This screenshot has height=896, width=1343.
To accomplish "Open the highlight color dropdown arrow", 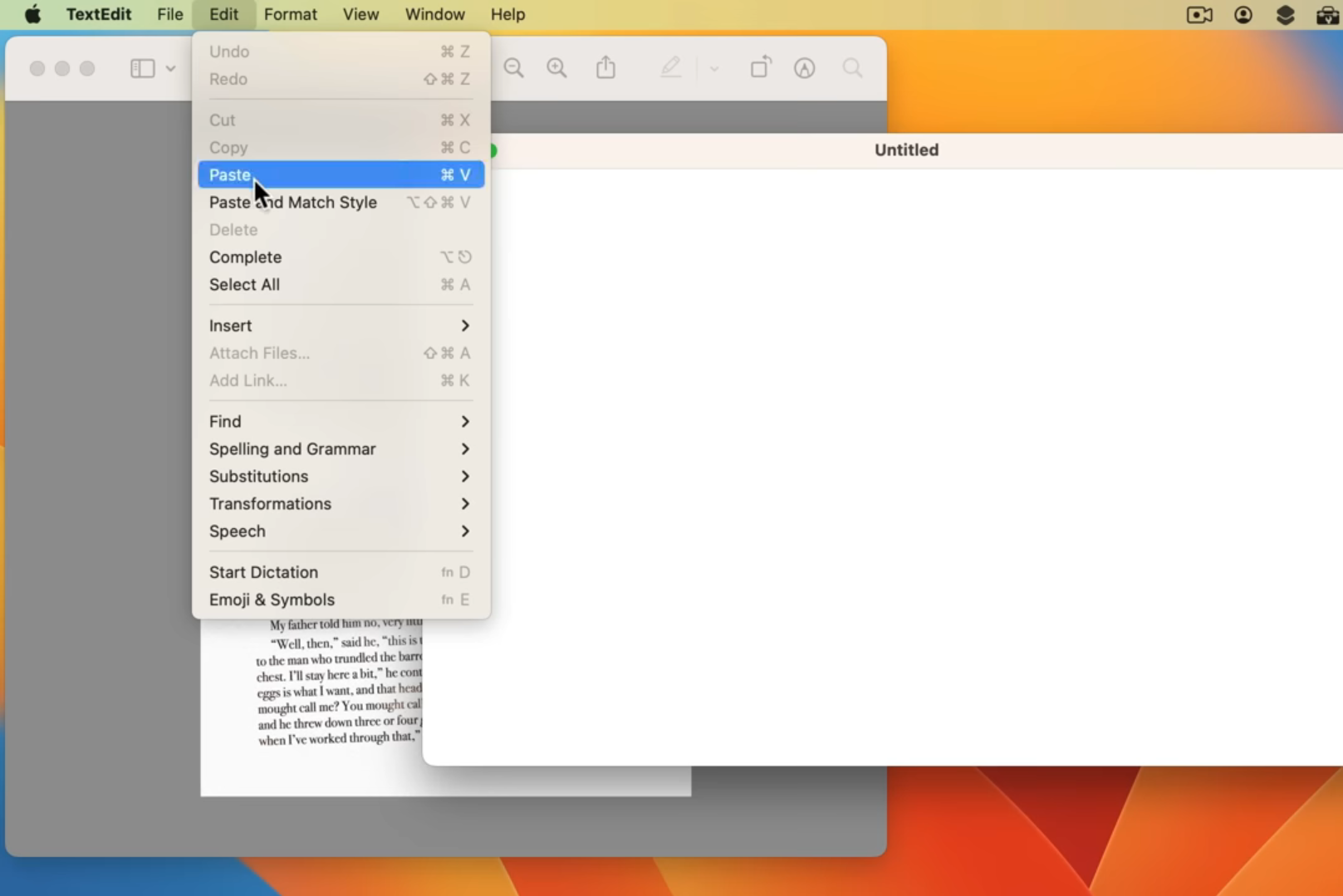I will click(x=713, y=69).
